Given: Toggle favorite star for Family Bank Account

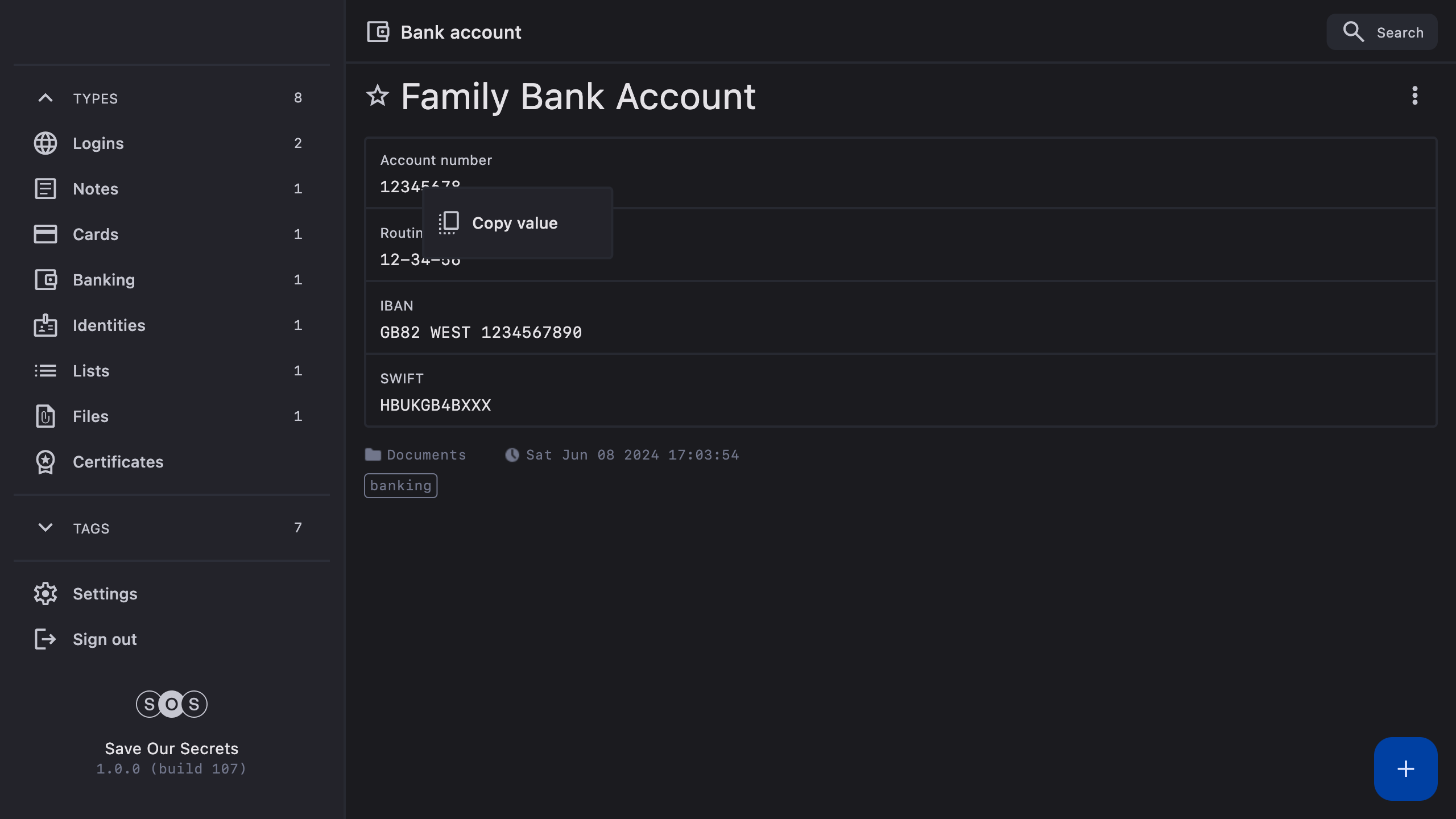Looking at the screenshot, I should click(x=378, y=96).
